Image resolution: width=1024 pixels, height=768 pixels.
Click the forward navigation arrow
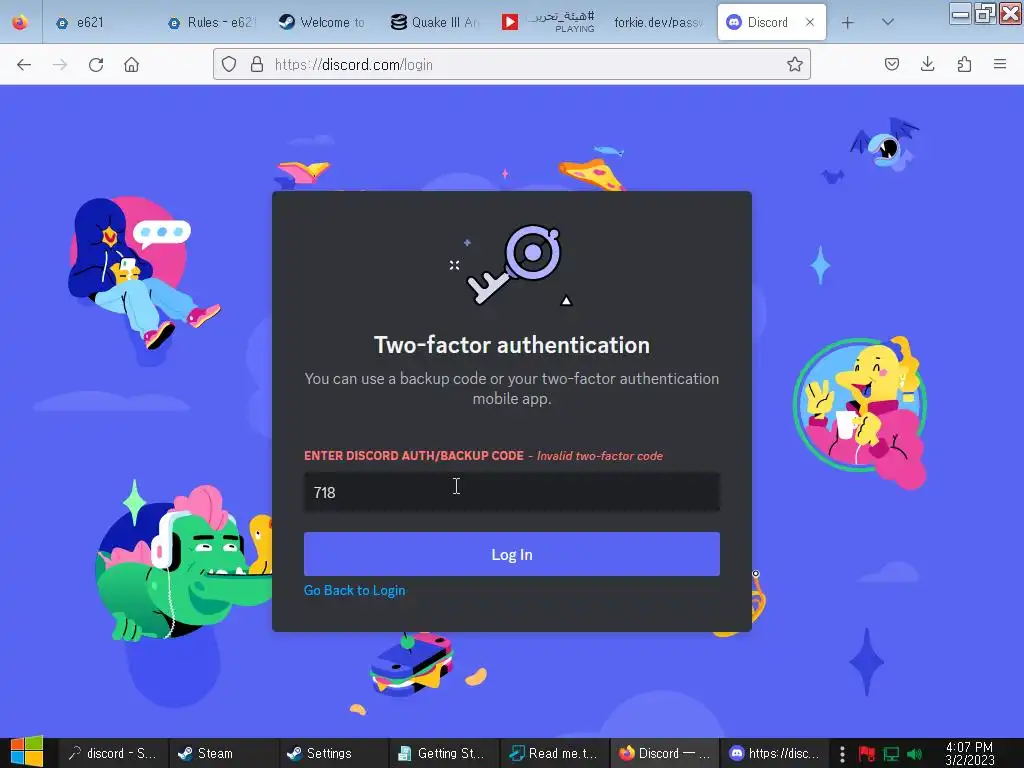click(60, 65)
